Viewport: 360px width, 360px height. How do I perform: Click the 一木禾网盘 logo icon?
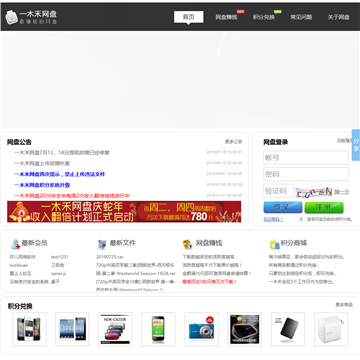click(12, 17)
